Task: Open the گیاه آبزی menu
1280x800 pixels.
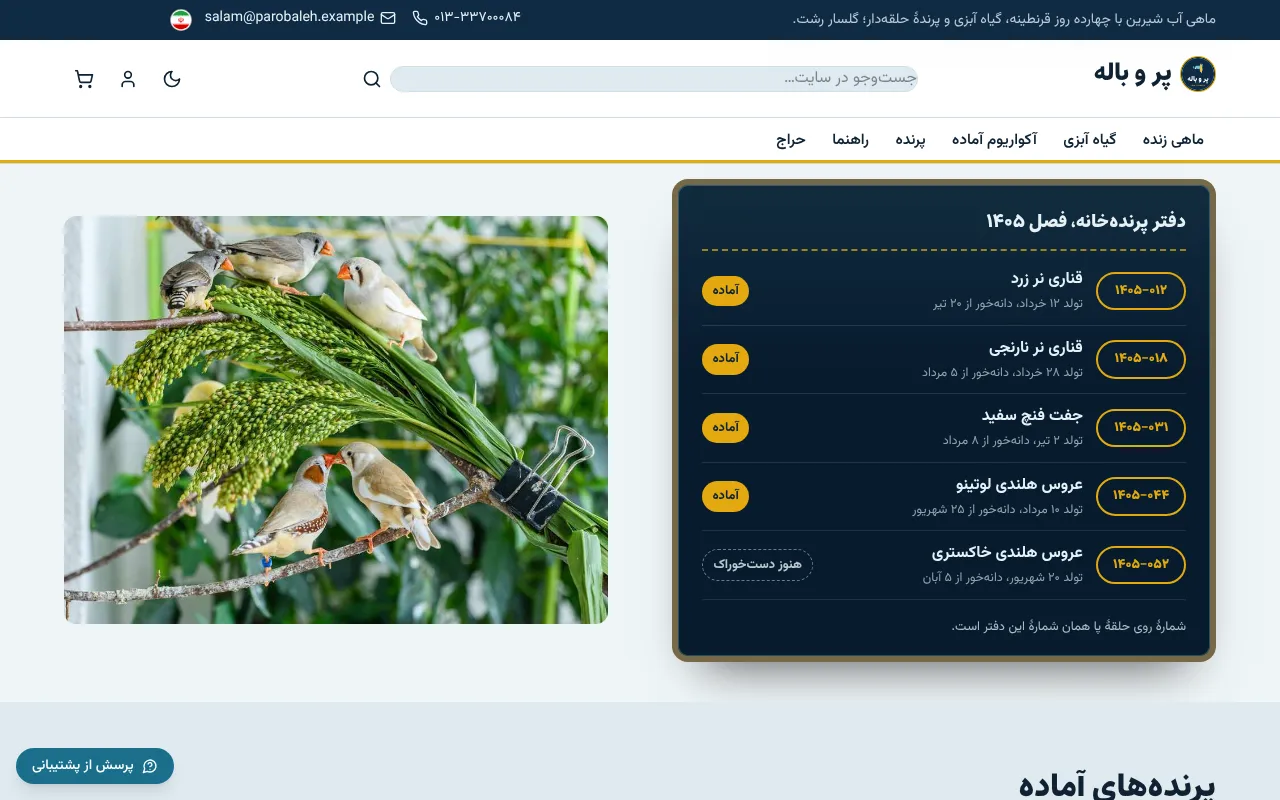Action: [x=1089, y=140]
